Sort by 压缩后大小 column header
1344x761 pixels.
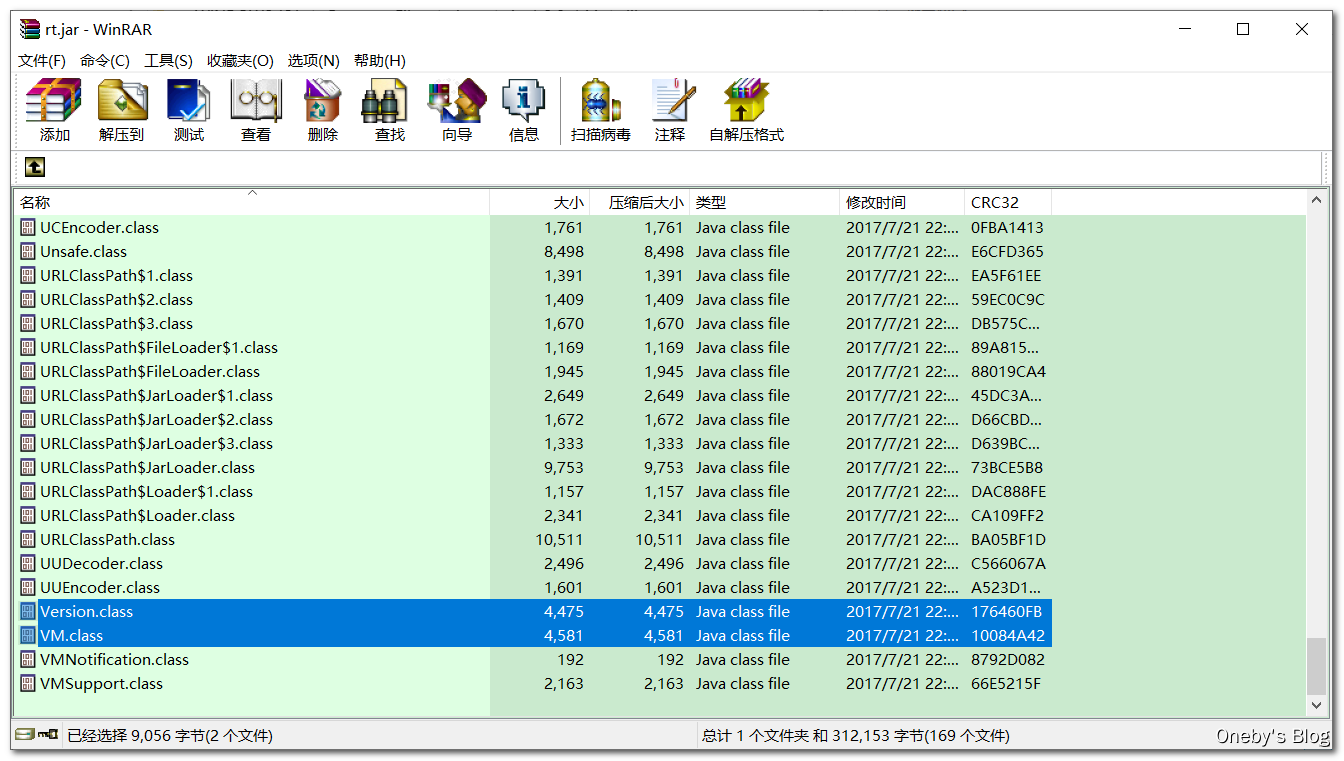click(640, 202)
